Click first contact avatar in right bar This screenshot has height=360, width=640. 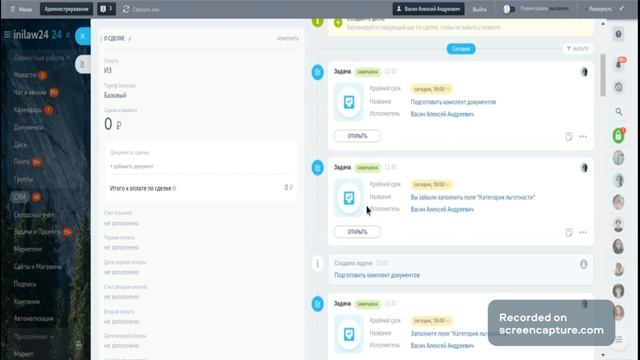coord(618,158)
